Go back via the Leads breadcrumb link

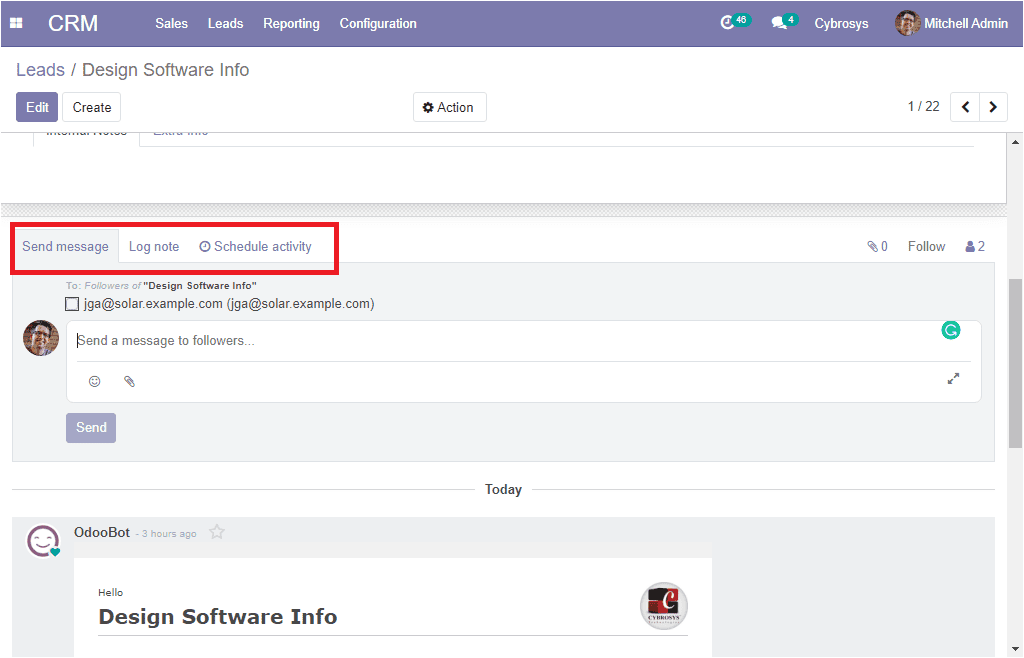tap(40, 70)
